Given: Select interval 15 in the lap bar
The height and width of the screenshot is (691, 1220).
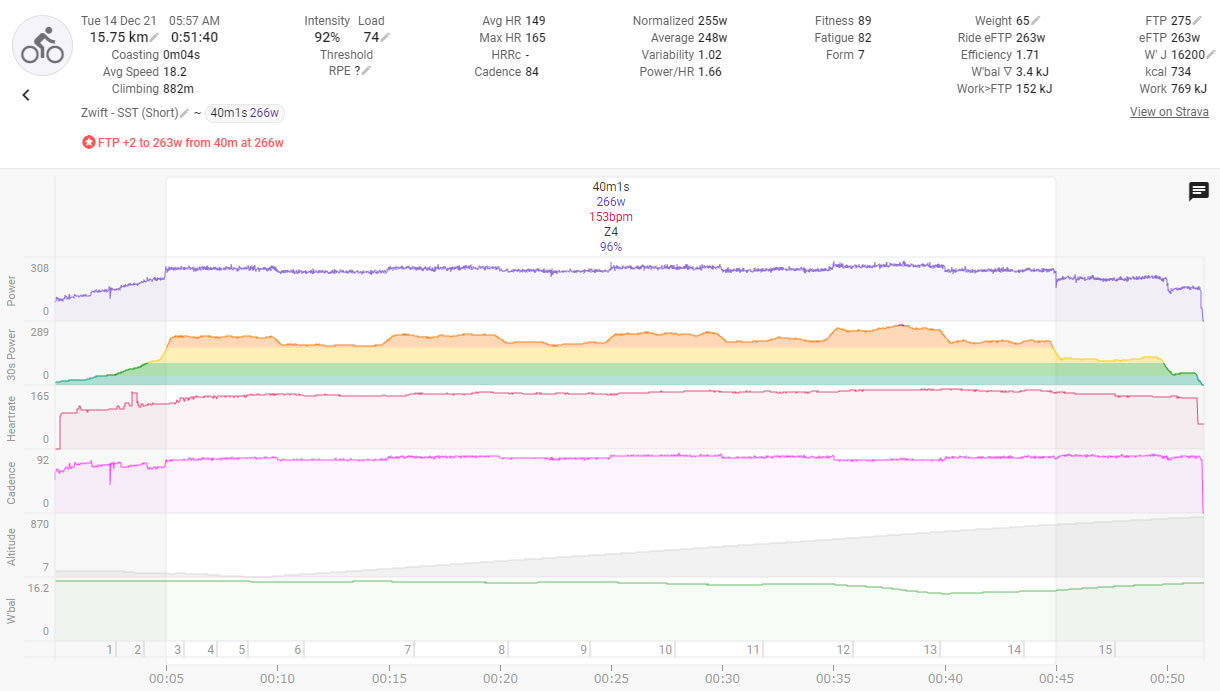Looking at the screenshot, I should point(1105,650).
